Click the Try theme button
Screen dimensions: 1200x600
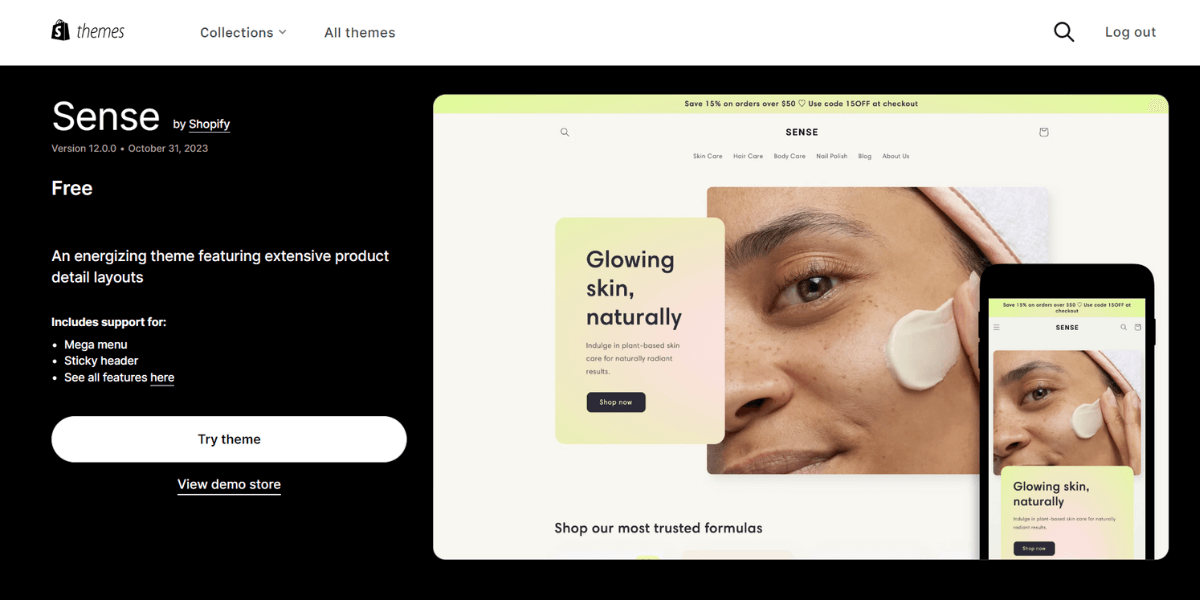pyautogui.click(x=229, y=439)
